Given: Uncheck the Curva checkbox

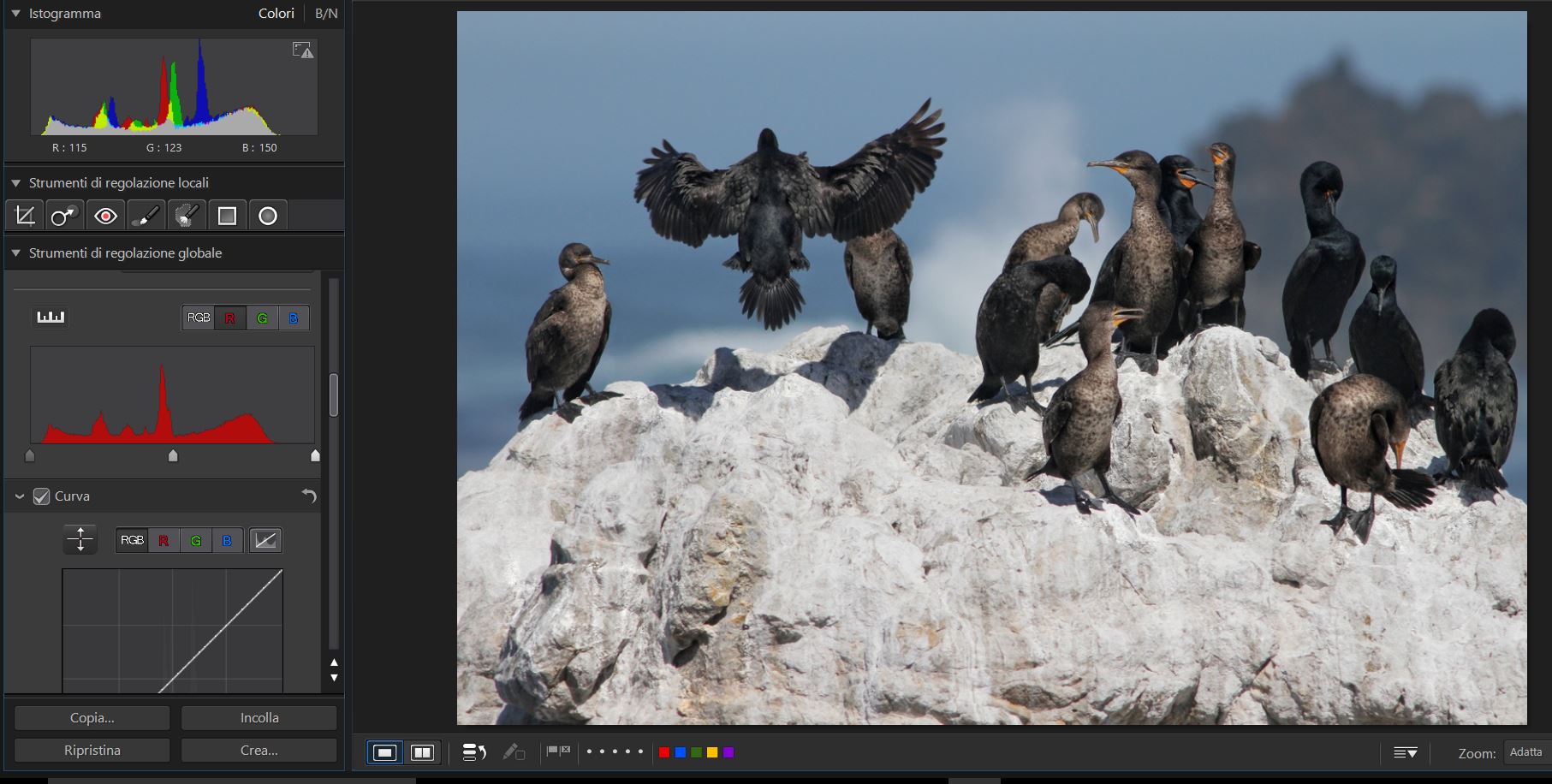Looking at the screenshot, I should [41, 496].
